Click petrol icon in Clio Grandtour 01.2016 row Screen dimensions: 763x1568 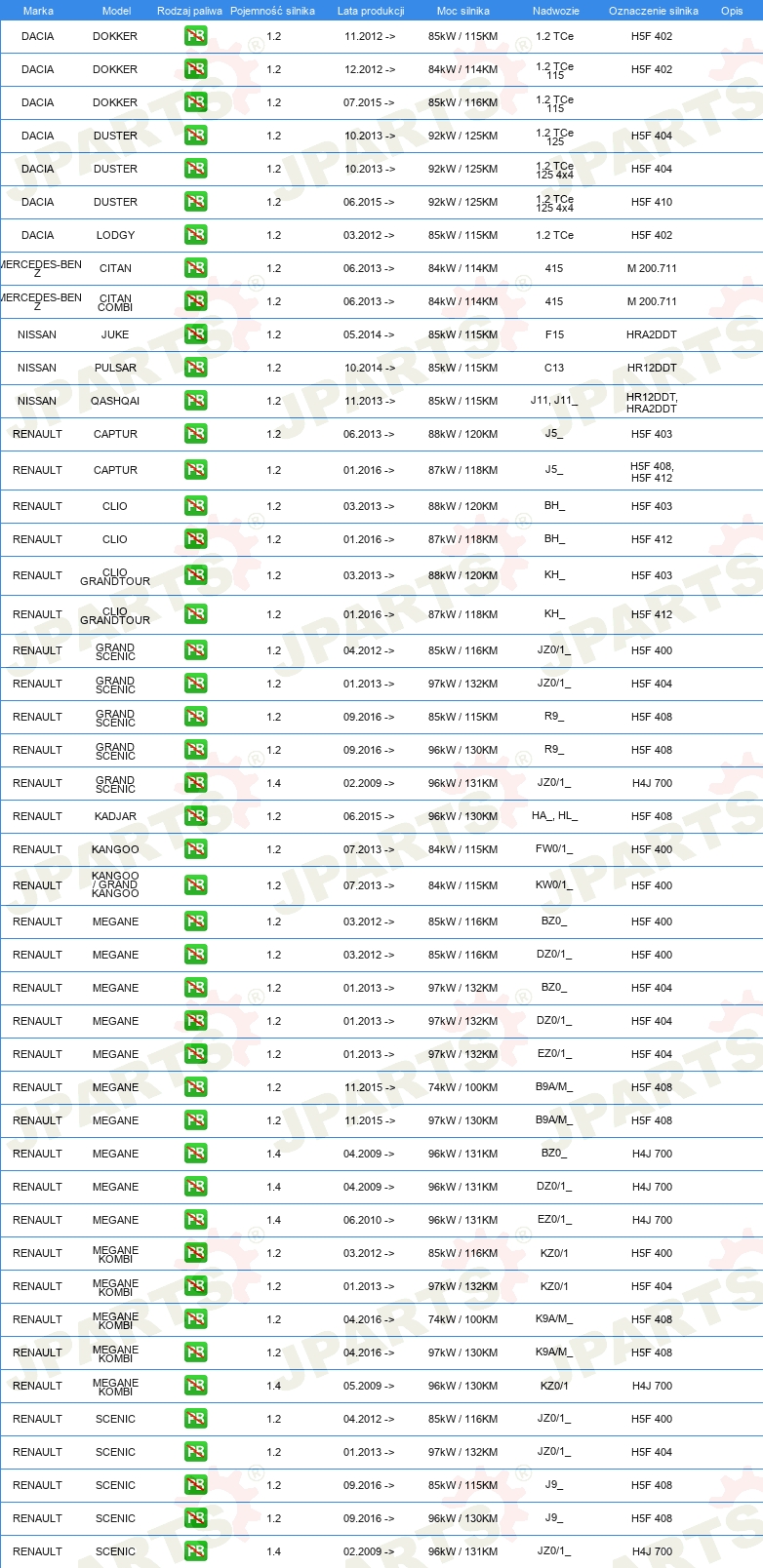pos(195,615)
